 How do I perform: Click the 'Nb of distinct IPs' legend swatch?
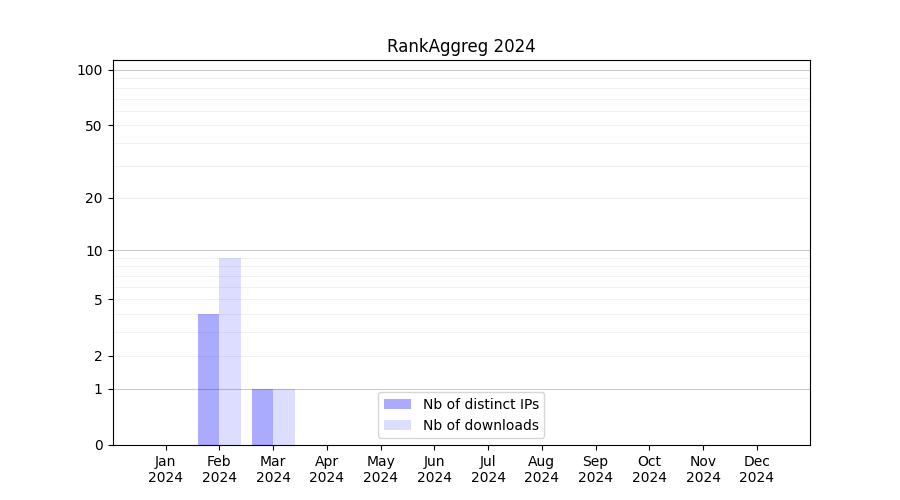pyautogui.click(x=397, y=404)
